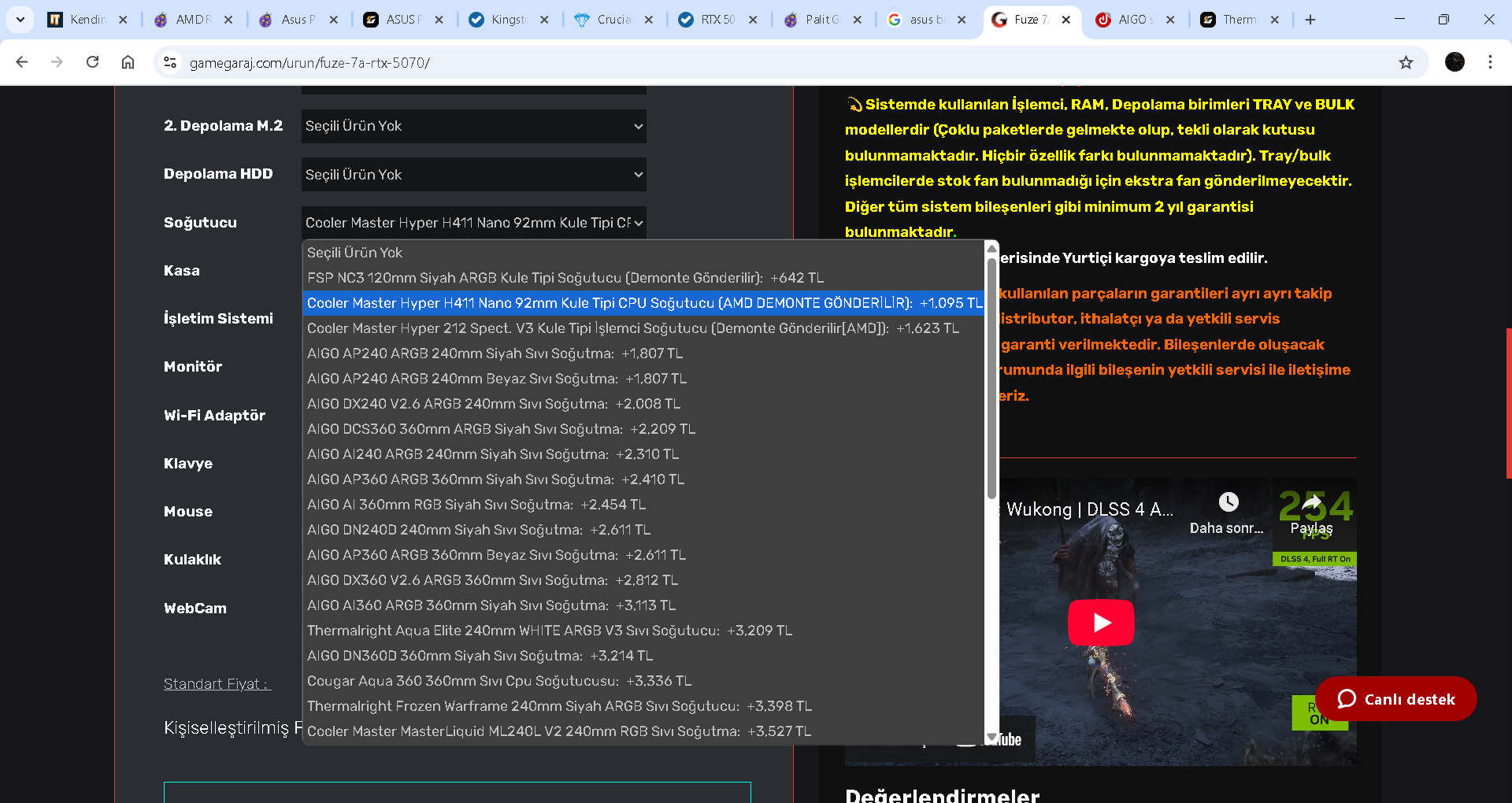
Task: Select Cooler Master Hyper H411 Nano option
Action: click(643, 303)
